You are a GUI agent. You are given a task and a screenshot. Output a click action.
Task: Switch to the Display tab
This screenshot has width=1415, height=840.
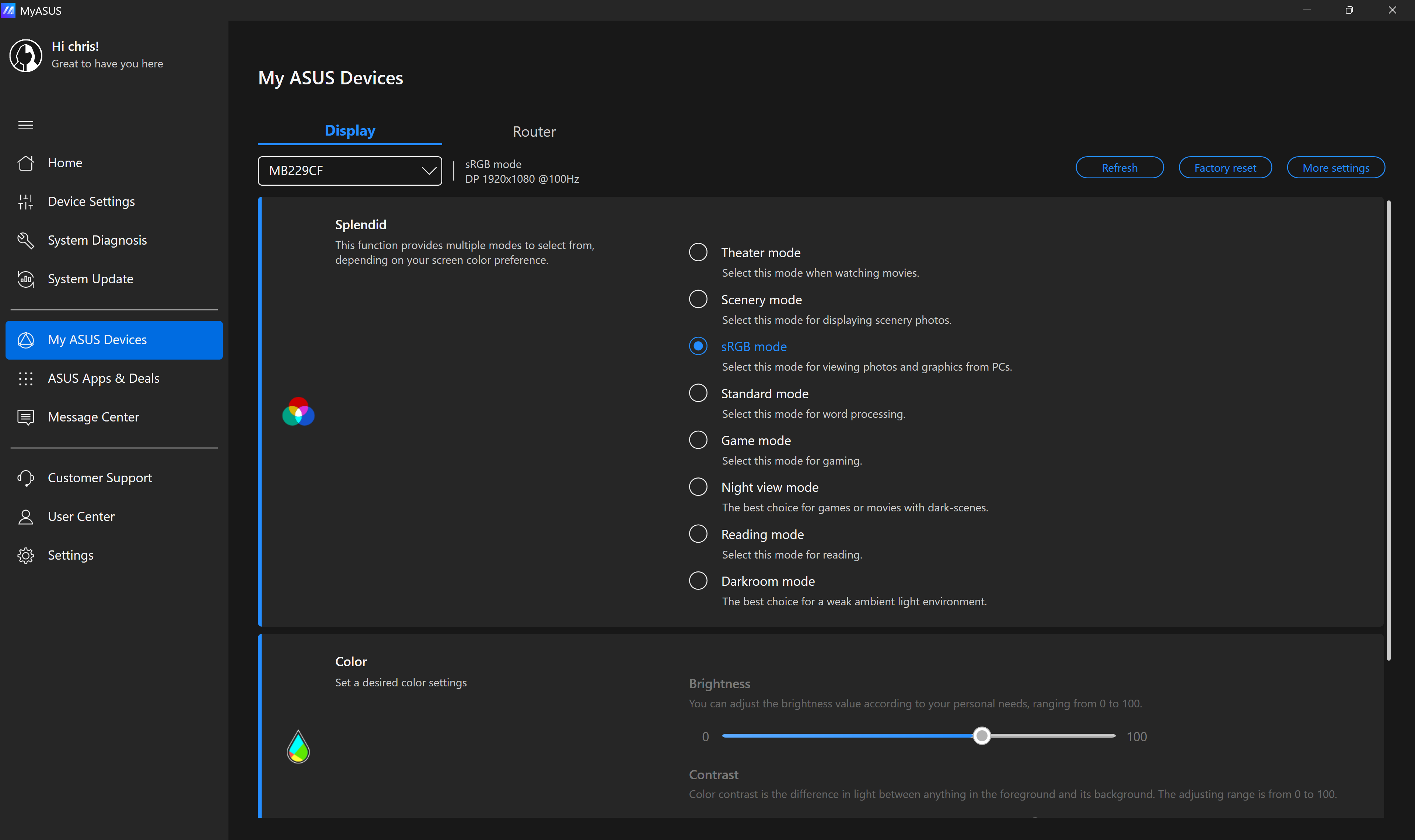tap(350, 131)
